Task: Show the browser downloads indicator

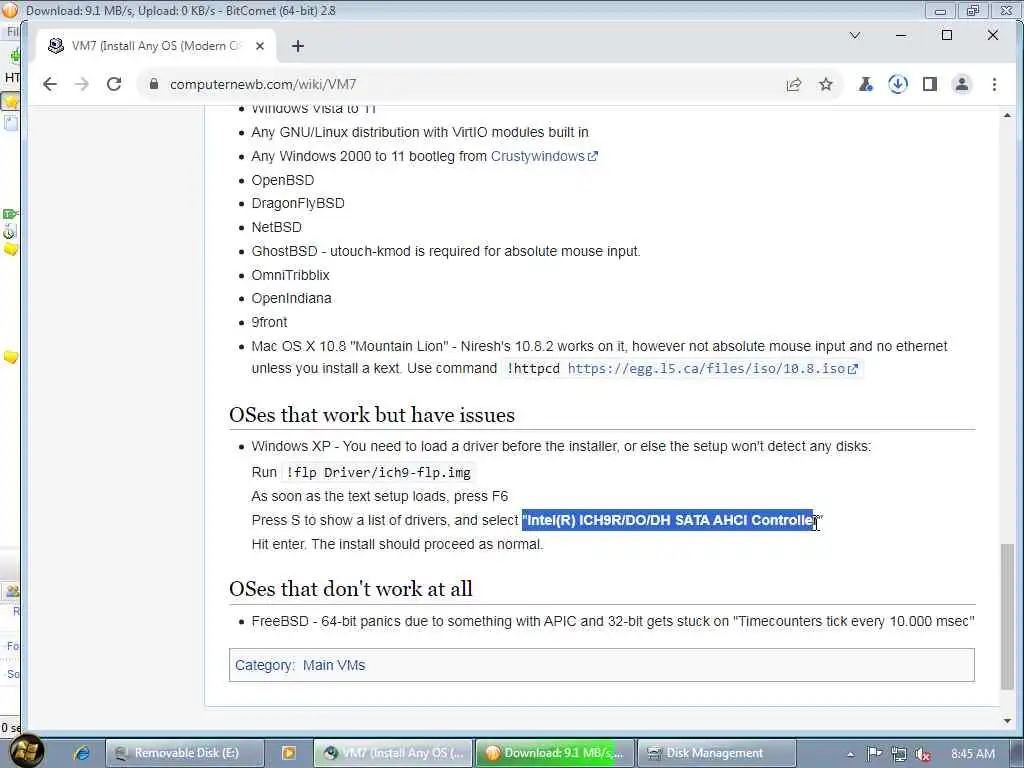Action: coord(898,84)
